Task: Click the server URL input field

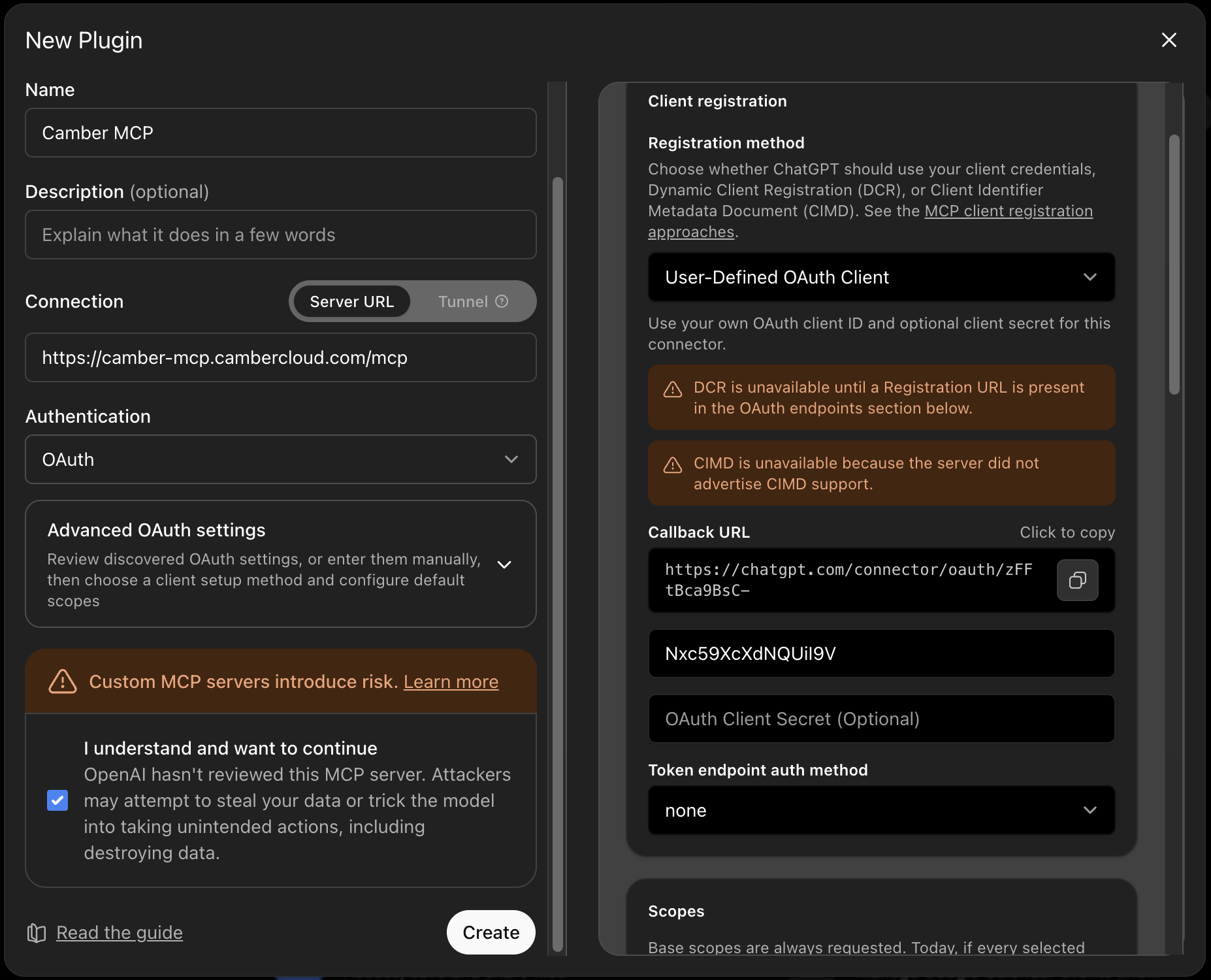Action: point(281,357)
